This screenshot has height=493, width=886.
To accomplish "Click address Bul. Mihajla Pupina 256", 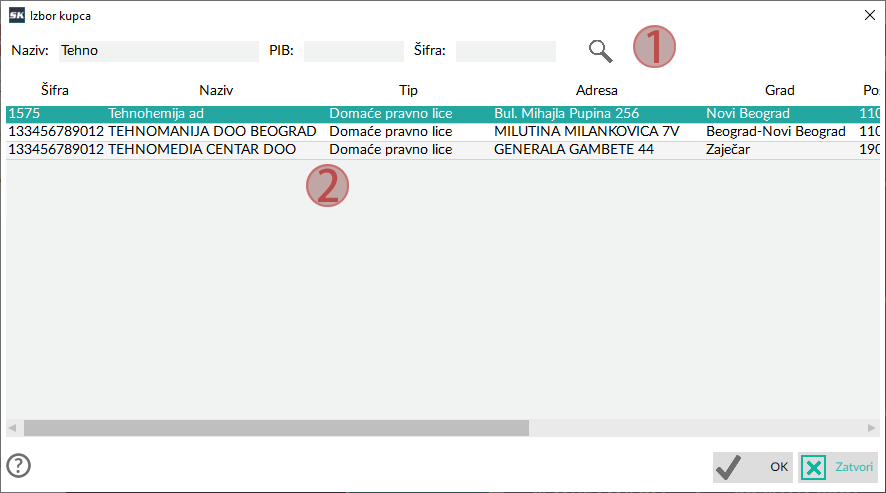I will tap(567, 114).
